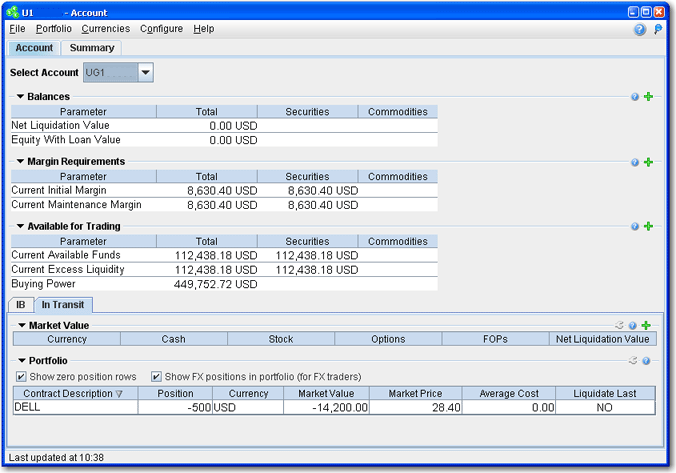Select the In Transit tab
Image resolution: width=676 pixels, height=473 pixels.
point(63,305)
